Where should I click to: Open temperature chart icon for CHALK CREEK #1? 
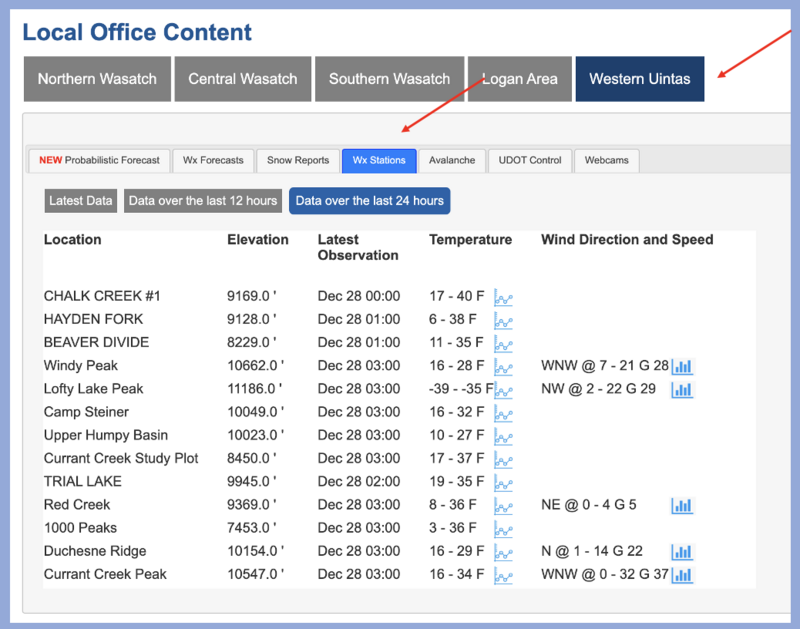(503, 298)
